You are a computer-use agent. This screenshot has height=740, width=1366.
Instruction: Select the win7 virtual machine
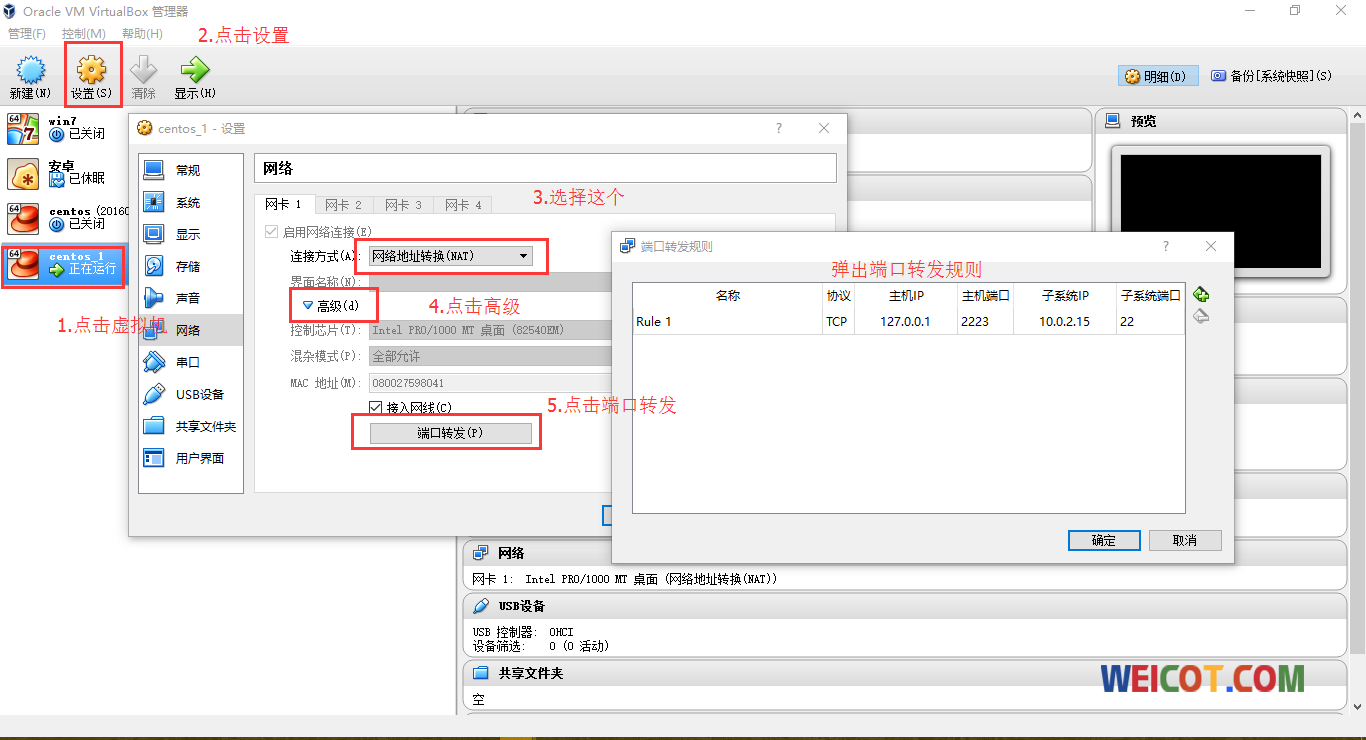64,127
